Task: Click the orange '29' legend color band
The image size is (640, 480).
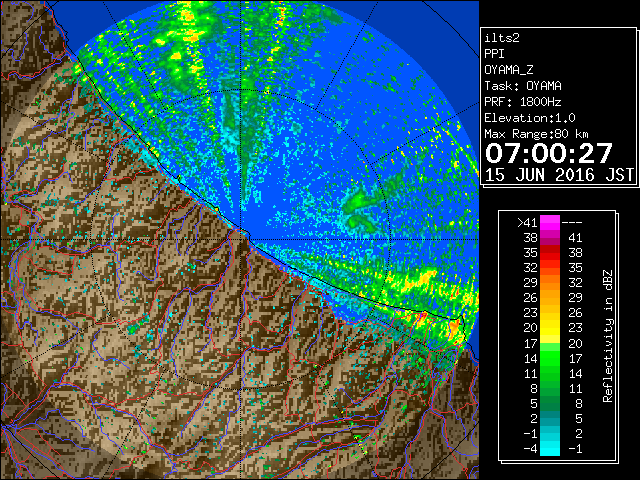Action: click(550, 282)
